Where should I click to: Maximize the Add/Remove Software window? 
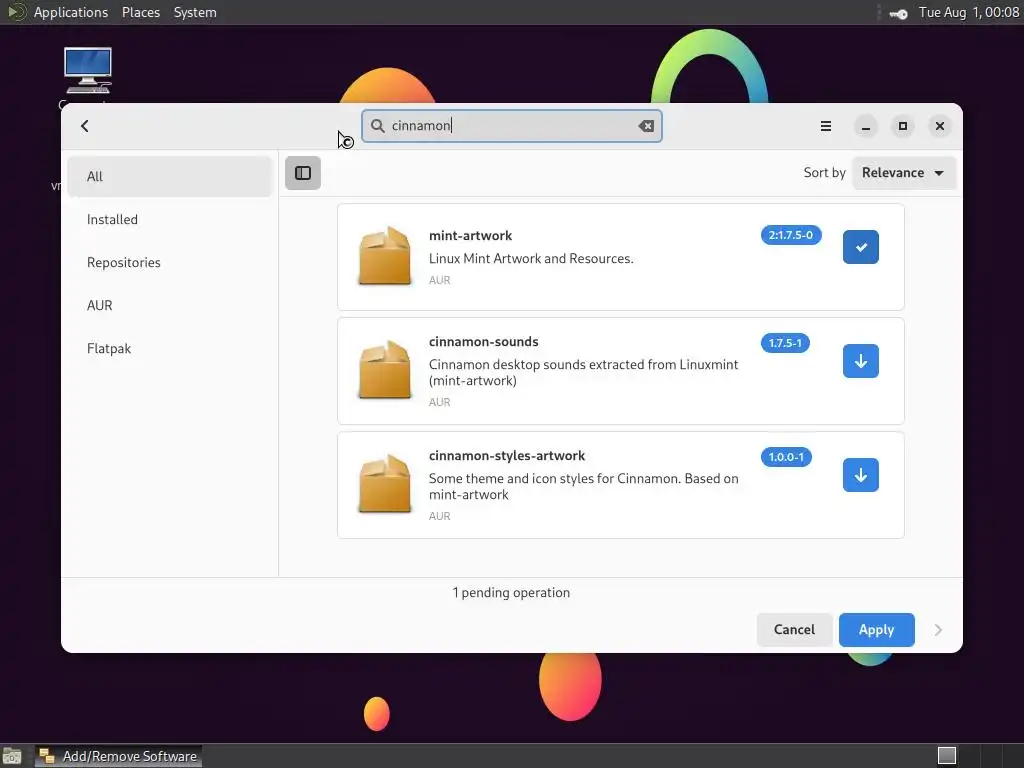coord(903,126)
